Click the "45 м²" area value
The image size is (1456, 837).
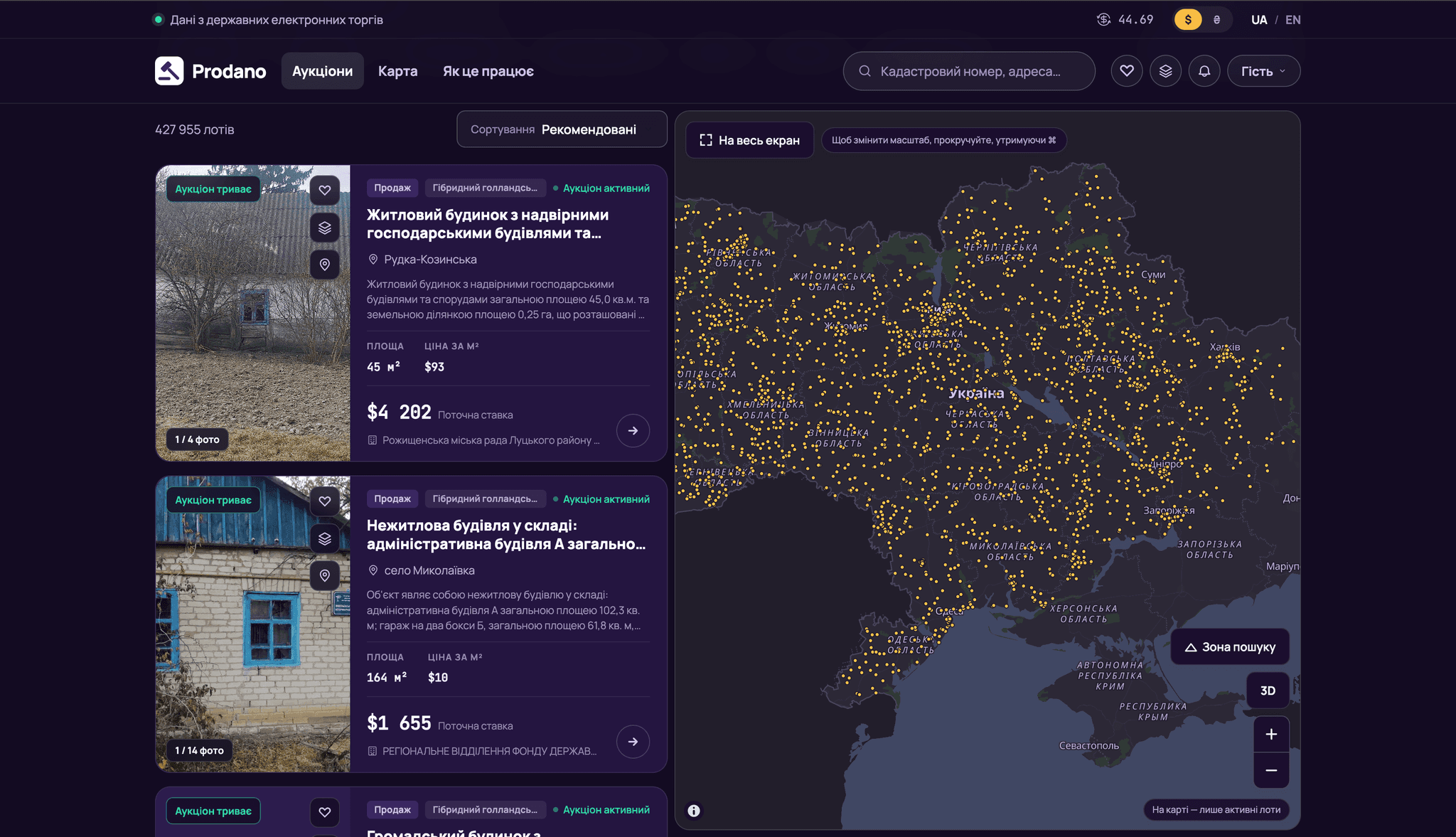point(383,367)
